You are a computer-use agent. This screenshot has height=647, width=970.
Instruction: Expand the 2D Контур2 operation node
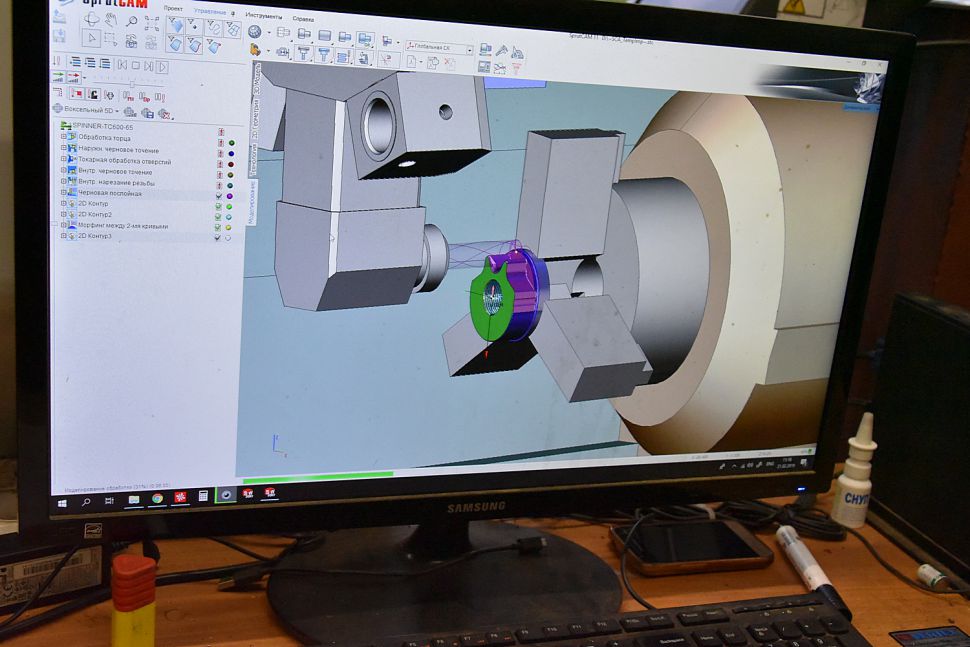pyautogui.click(x=63, y=214)
